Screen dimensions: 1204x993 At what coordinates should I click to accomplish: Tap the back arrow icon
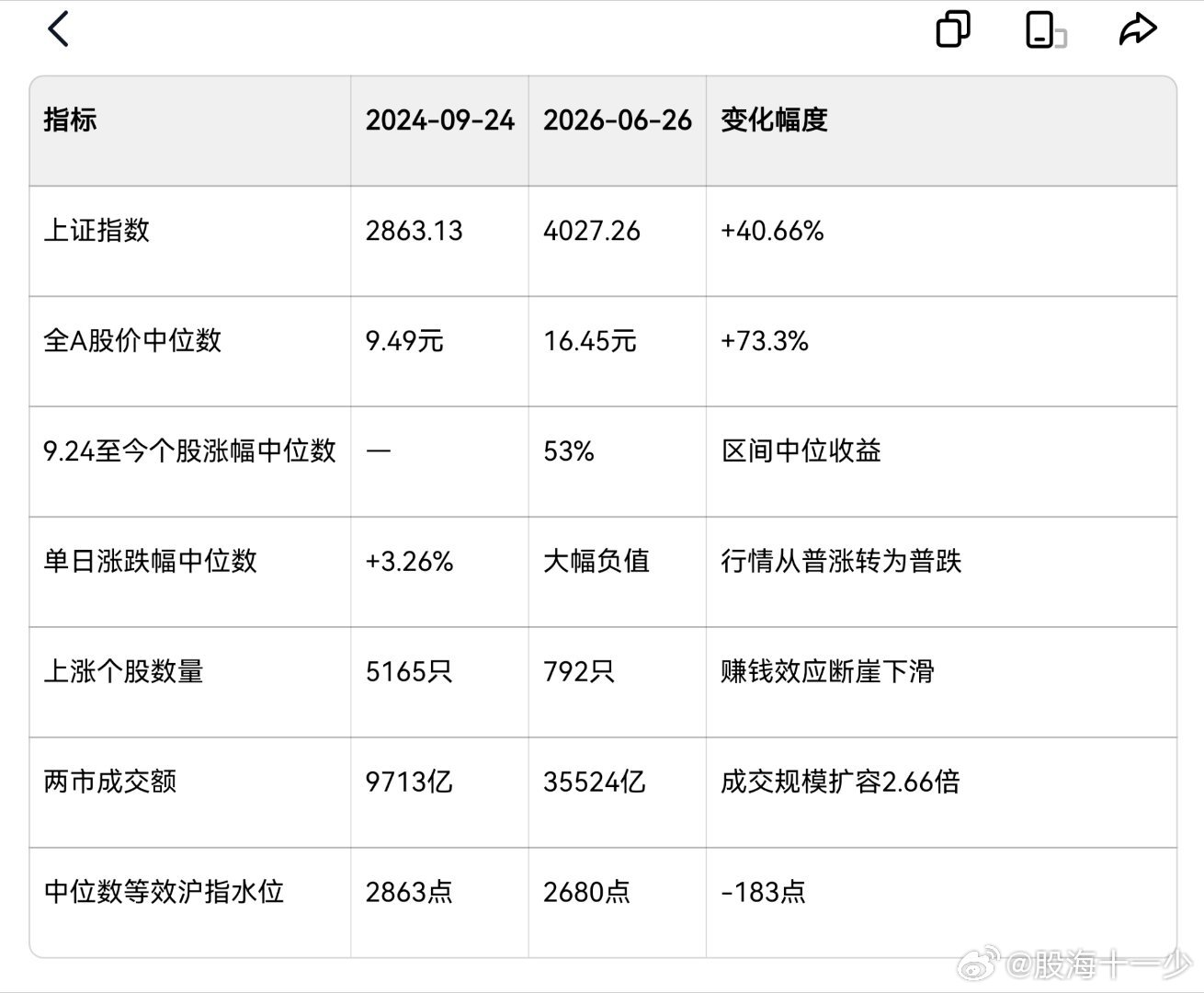coord(58,29)
